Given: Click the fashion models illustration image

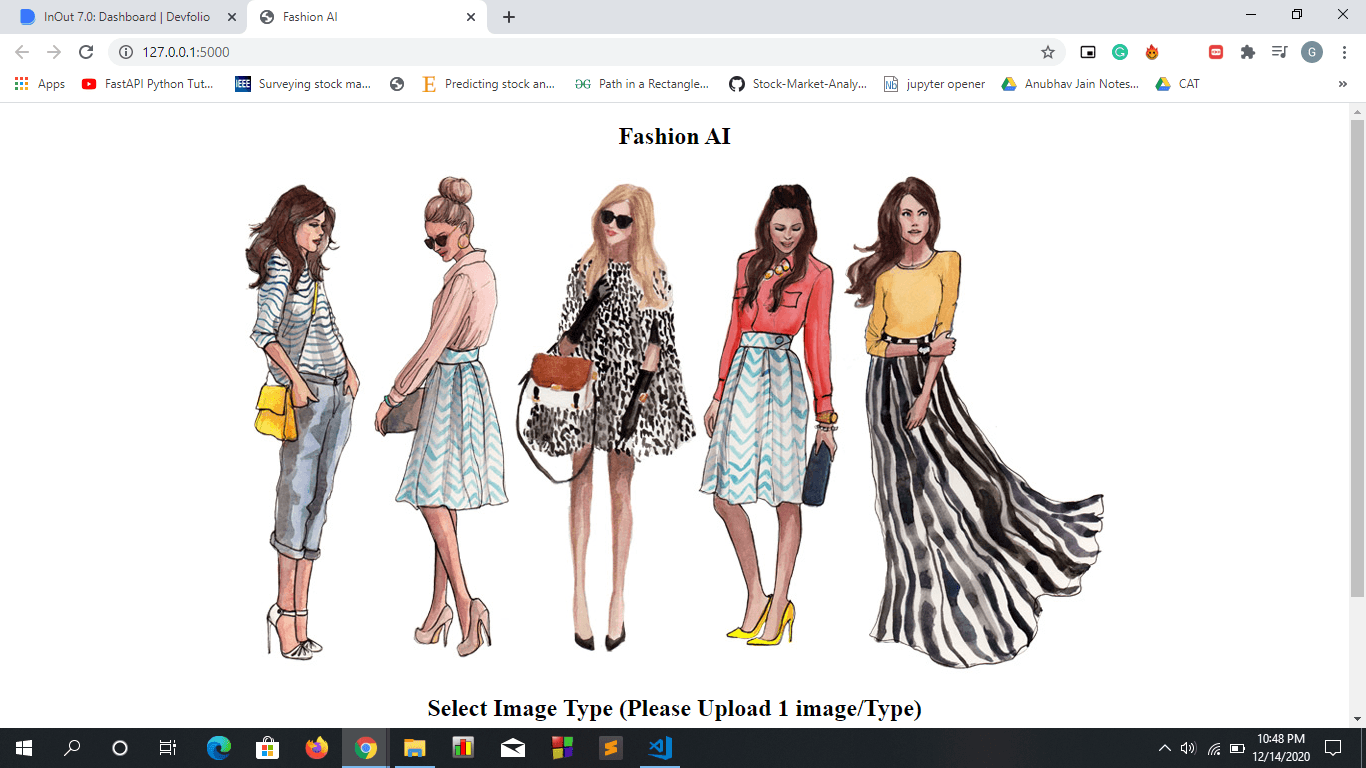Looking at the screenshot, I should pyautogui.click(x=675, y=422).
